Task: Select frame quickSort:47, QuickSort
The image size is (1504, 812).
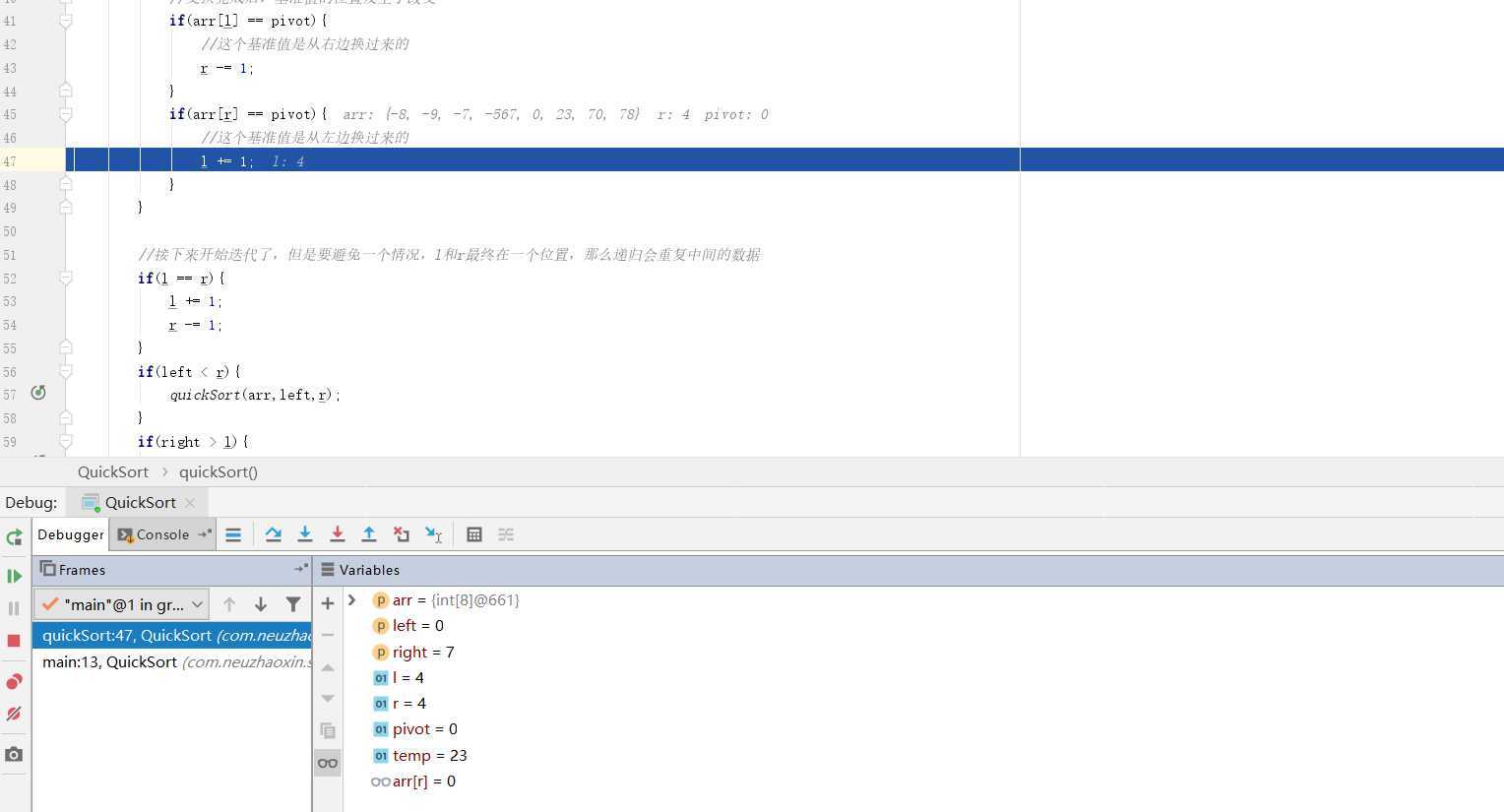Action: (x=172, y=636)
